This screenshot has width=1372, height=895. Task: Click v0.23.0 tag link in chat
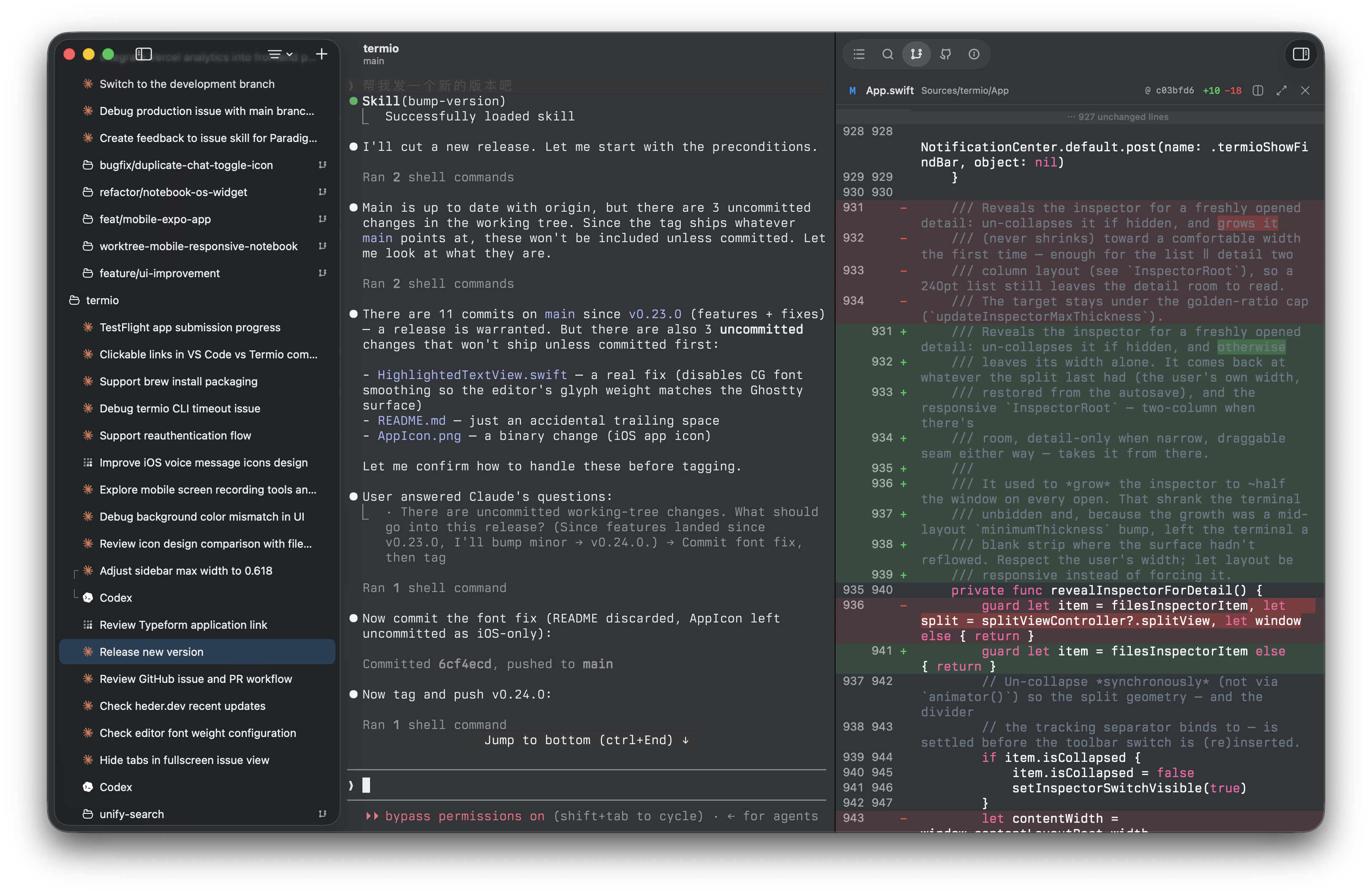[x=655, y=314]
